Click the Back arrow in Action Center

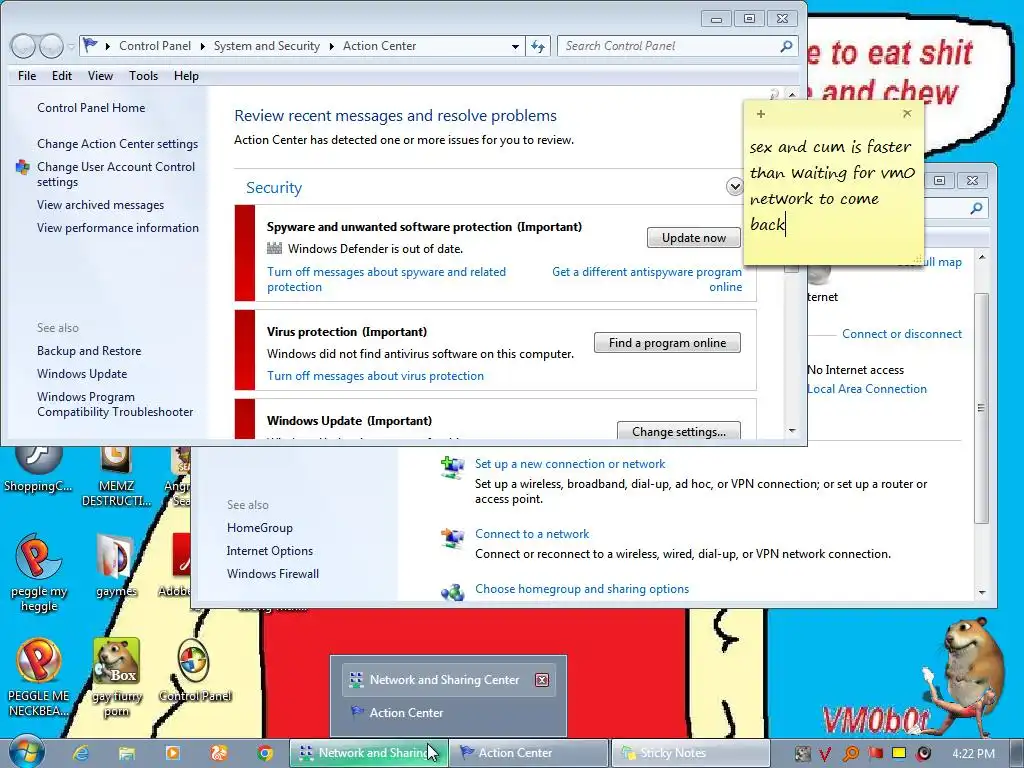[x=24, y=46]
